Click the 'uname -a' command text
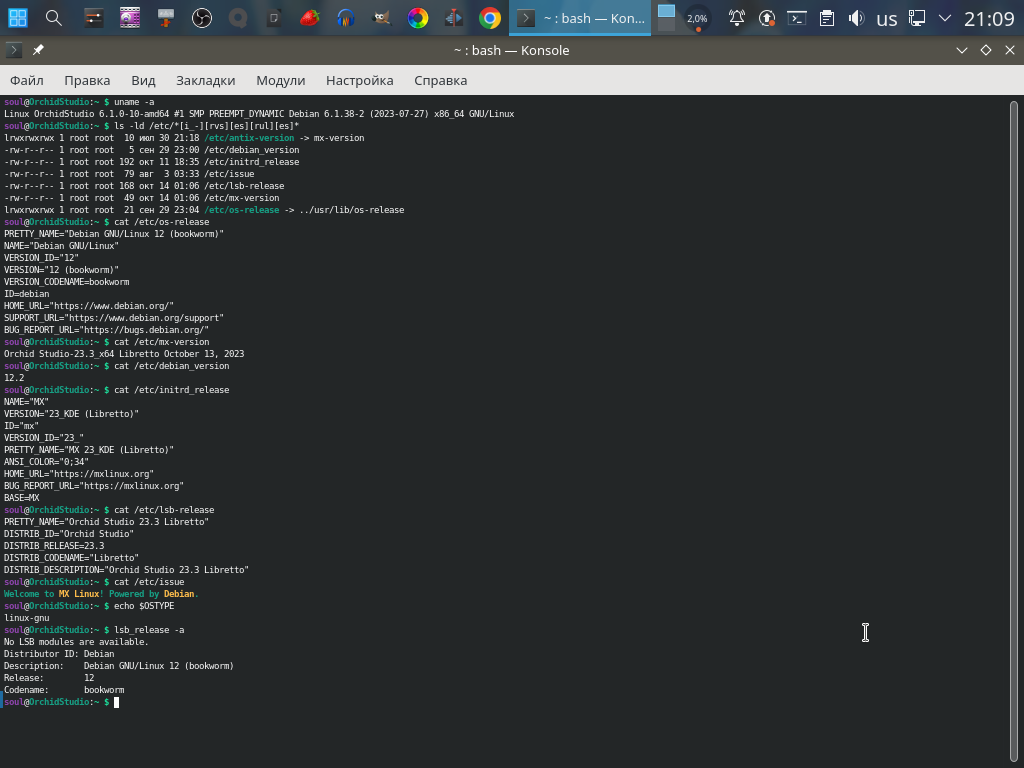The image size is (1024, 768). pyautogui.click(x=135, y=102)
